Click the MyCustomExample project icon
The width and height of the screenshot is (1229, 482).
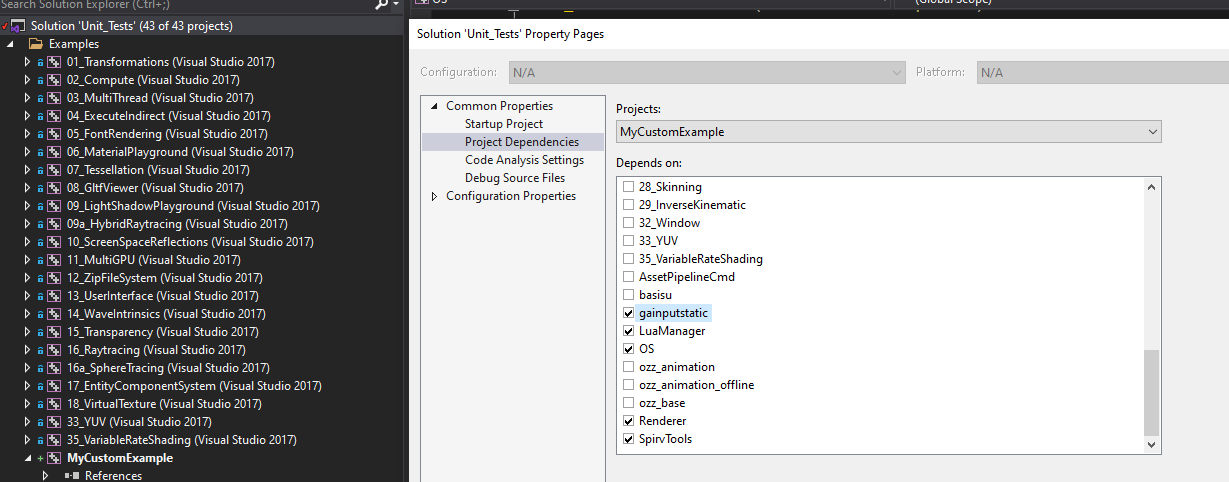click(x=54, y=458)
